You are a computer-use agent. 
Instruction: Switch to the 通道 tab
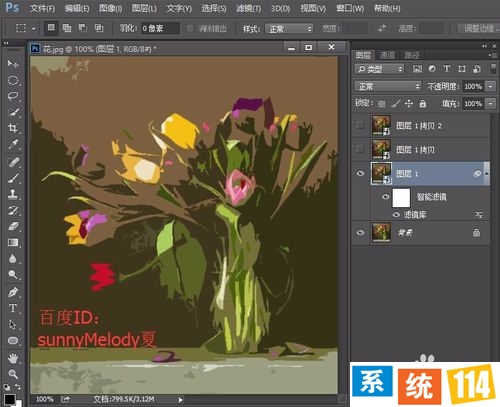[x=387, y=55]
